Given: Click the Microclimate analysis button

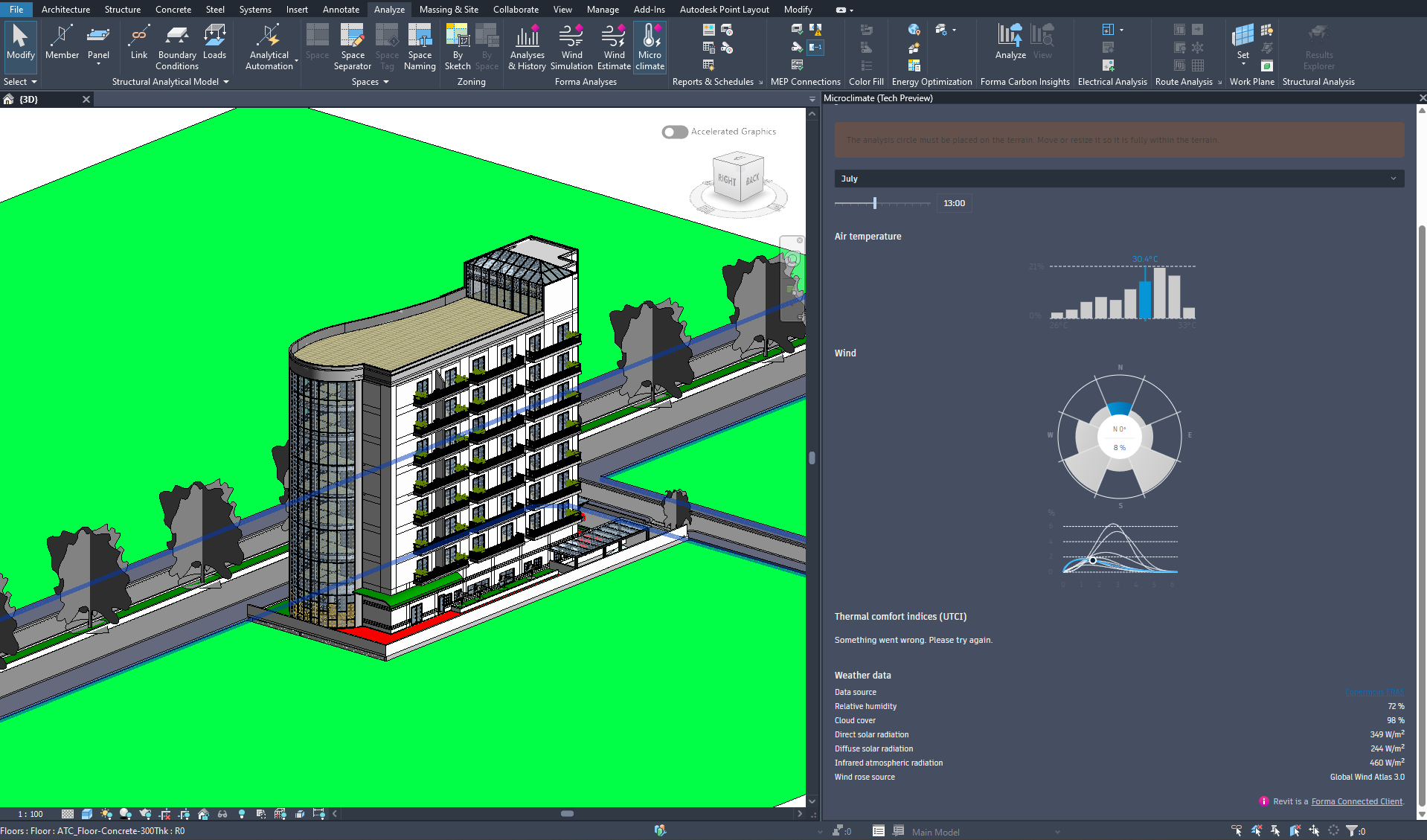Looking at the screenshot, I should tap(650, 47).
